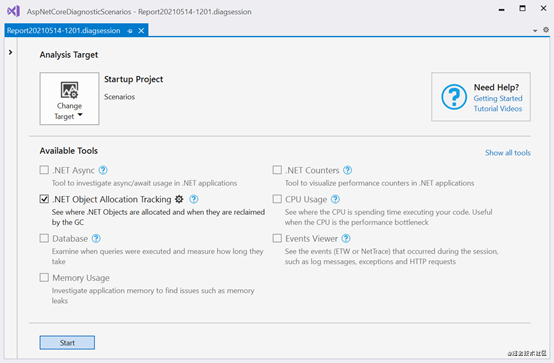Pin the Report diagsession tab
The height and width of the screenshot is (363, 554).
[130, 31]
